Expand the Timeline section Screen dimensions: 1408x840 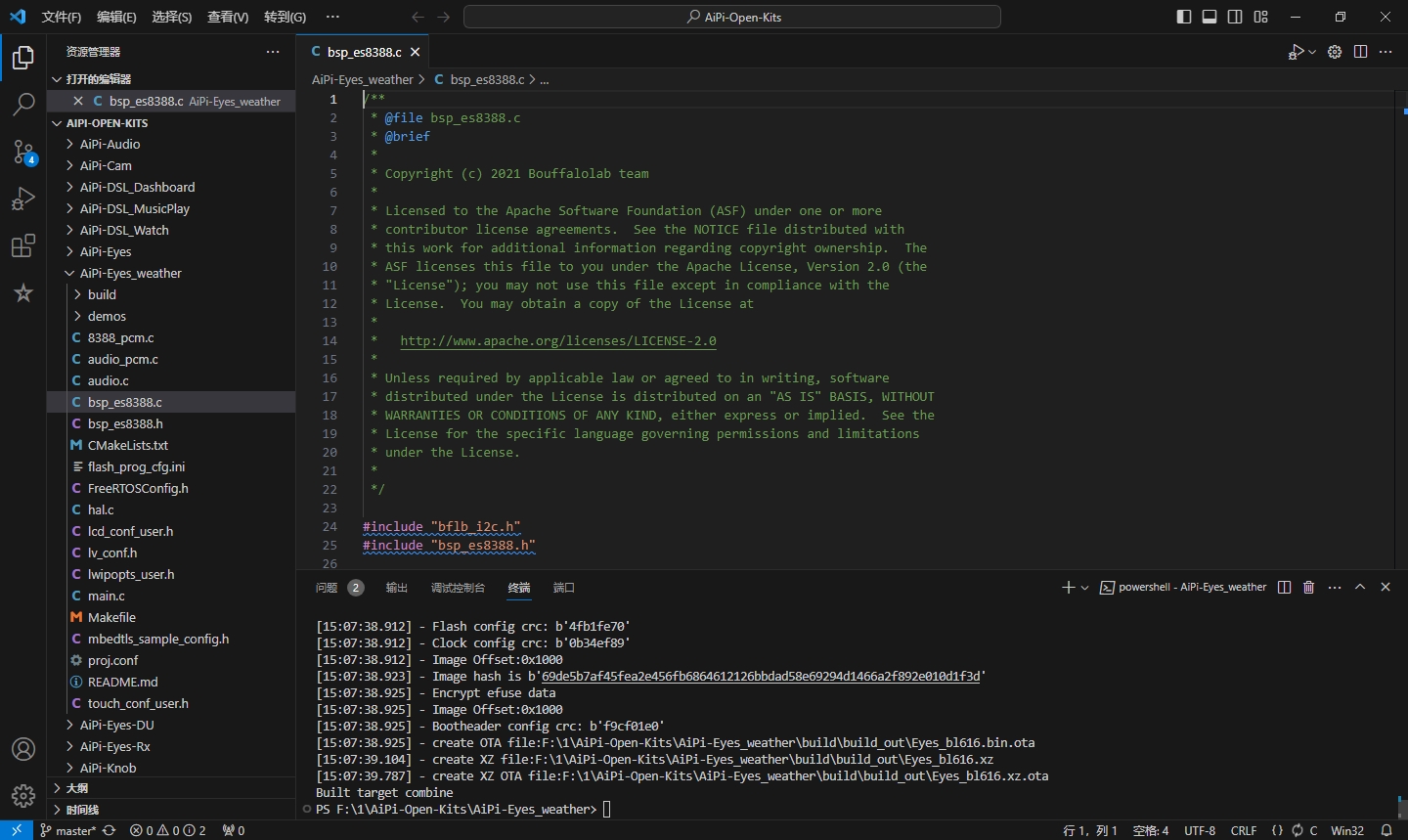click(171, 810)
